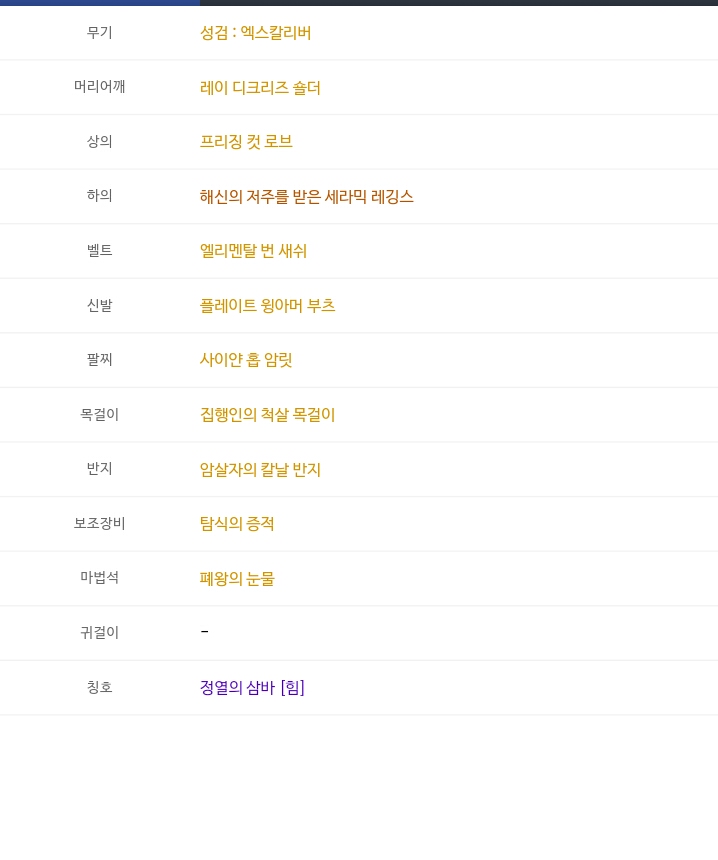This screenshot has width=718, height=860.
Task: Click the 암살자의 칼날 반지 ring link
Action: click(x=260, y=470)
